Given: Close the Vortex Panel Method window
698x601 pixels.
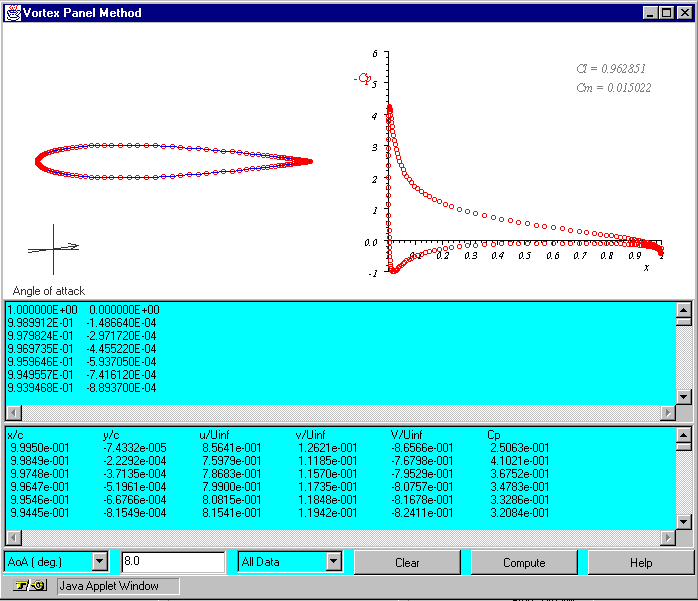Looking at the screenshot, I should [684, 12].
